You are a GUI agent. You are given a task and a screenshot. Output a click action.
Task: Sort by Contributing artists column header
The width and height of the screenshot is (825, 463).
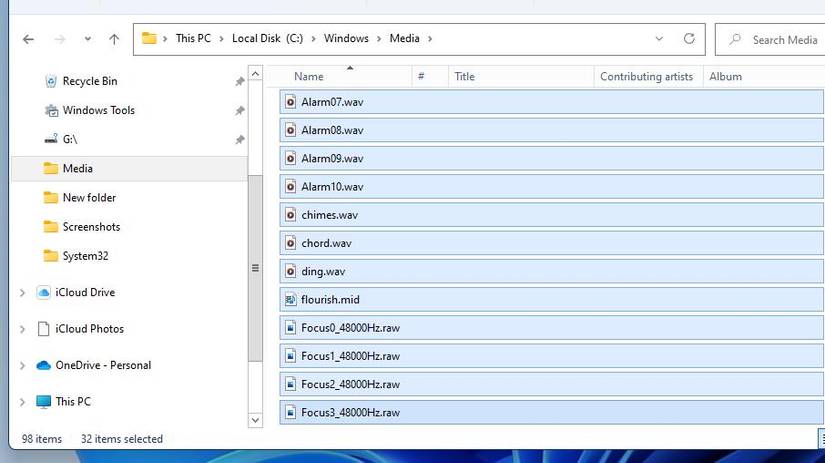point(646,76)
